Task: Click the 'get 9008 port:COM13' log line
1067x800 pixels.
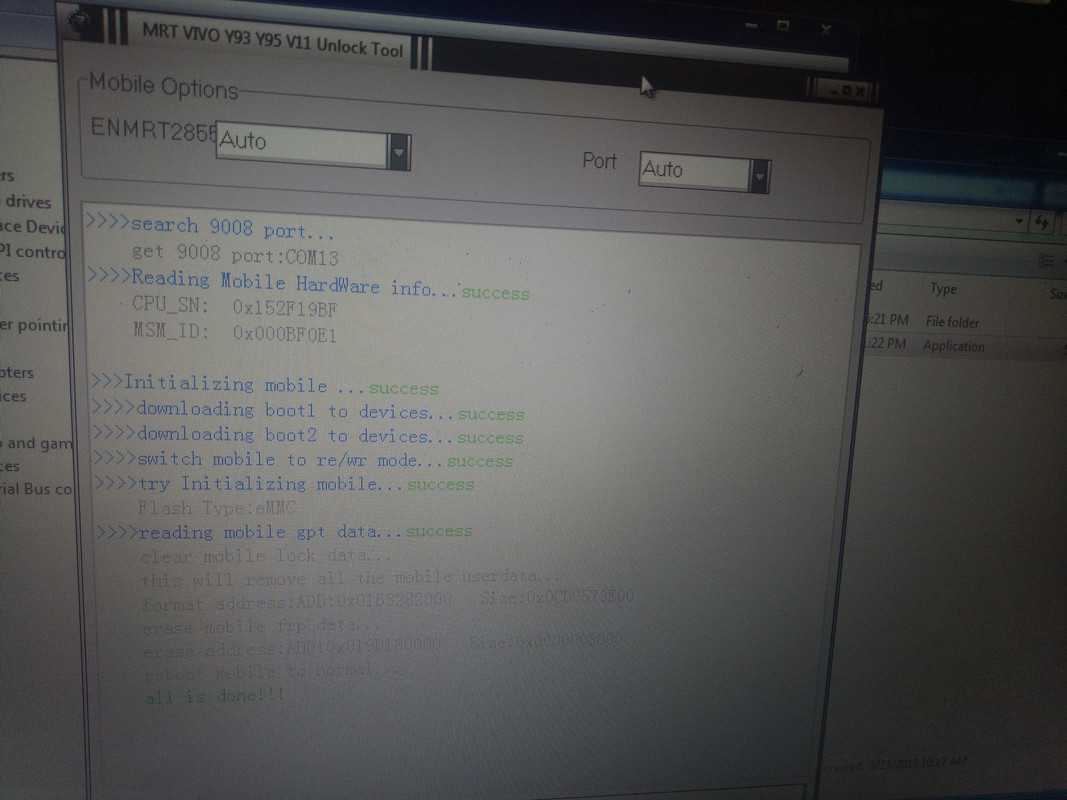Action: (235, 254)
